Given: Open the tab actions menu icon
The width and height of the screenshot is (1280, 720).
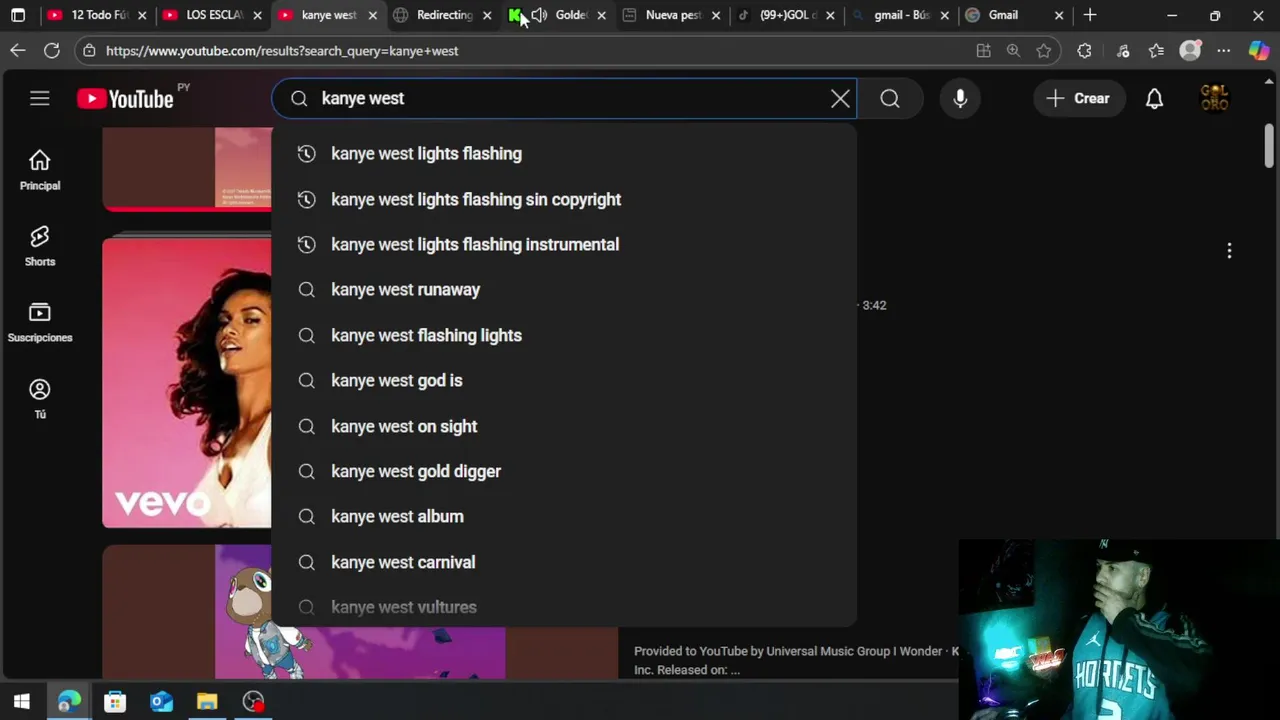Looking at the screenshot, I should click(17, 15).
